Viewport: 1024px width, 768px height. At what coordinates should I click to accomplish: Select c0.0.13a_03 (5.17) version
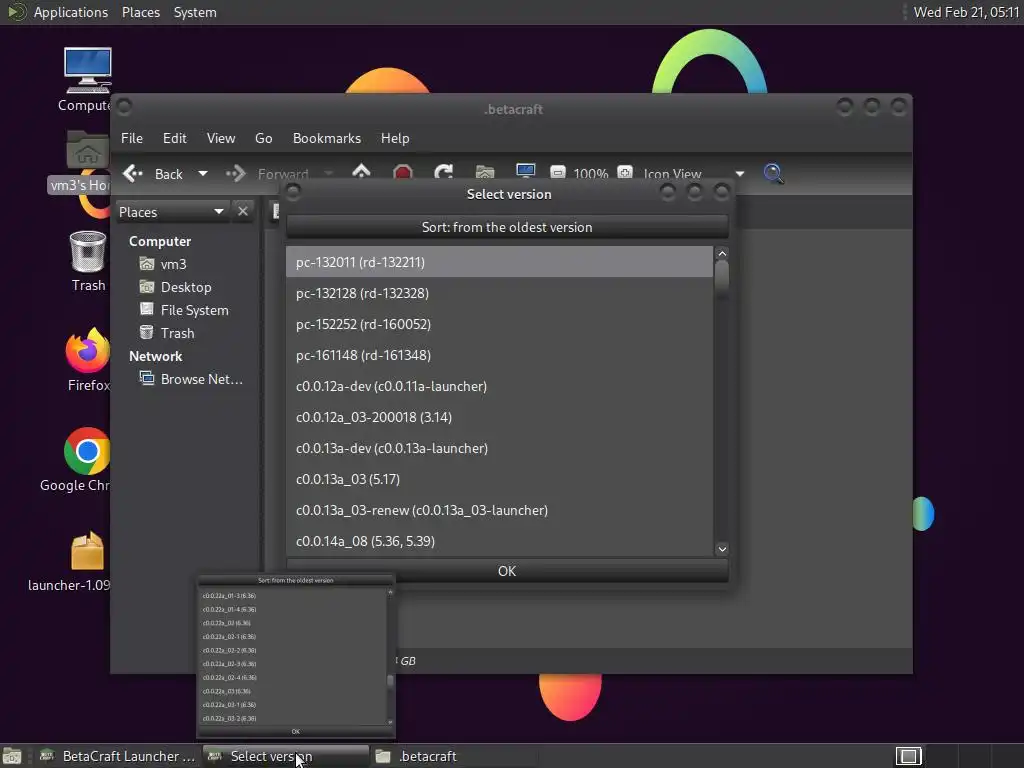(499, 479)
